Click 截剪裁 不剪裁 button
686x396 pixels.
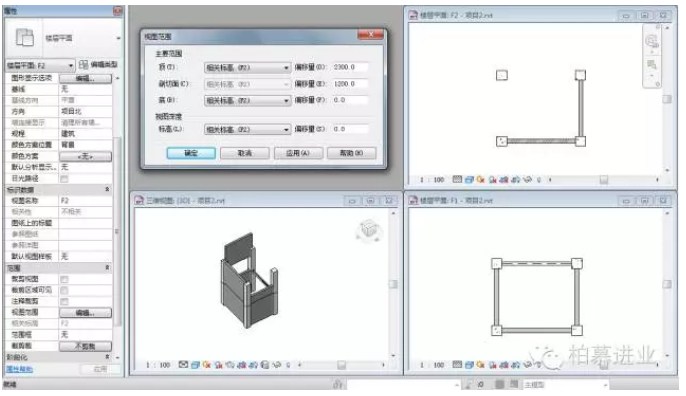(x=85, y=346)
